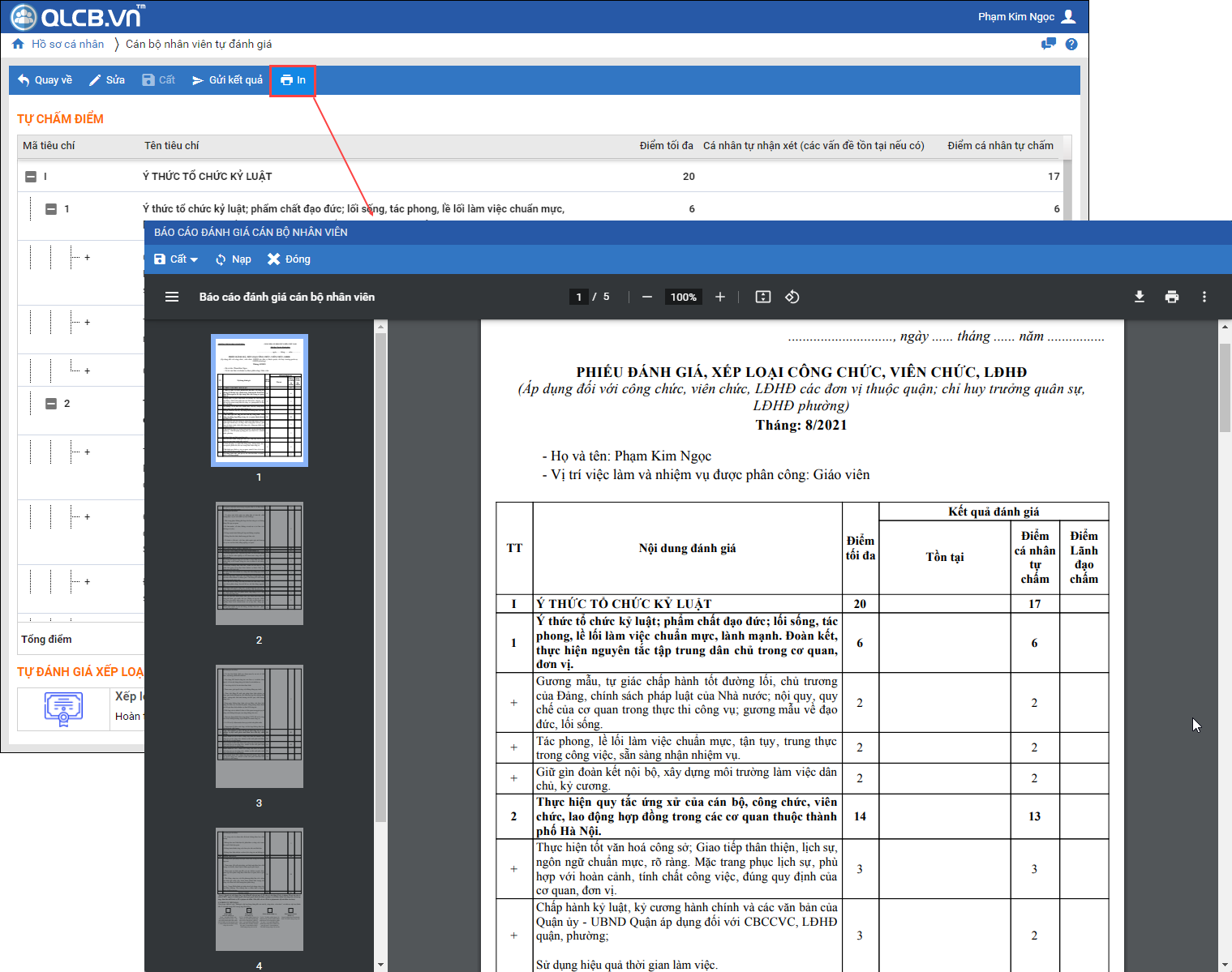
Task: Zoom in with the plus button
Action: pyautogui.click(x=719, y=297)
